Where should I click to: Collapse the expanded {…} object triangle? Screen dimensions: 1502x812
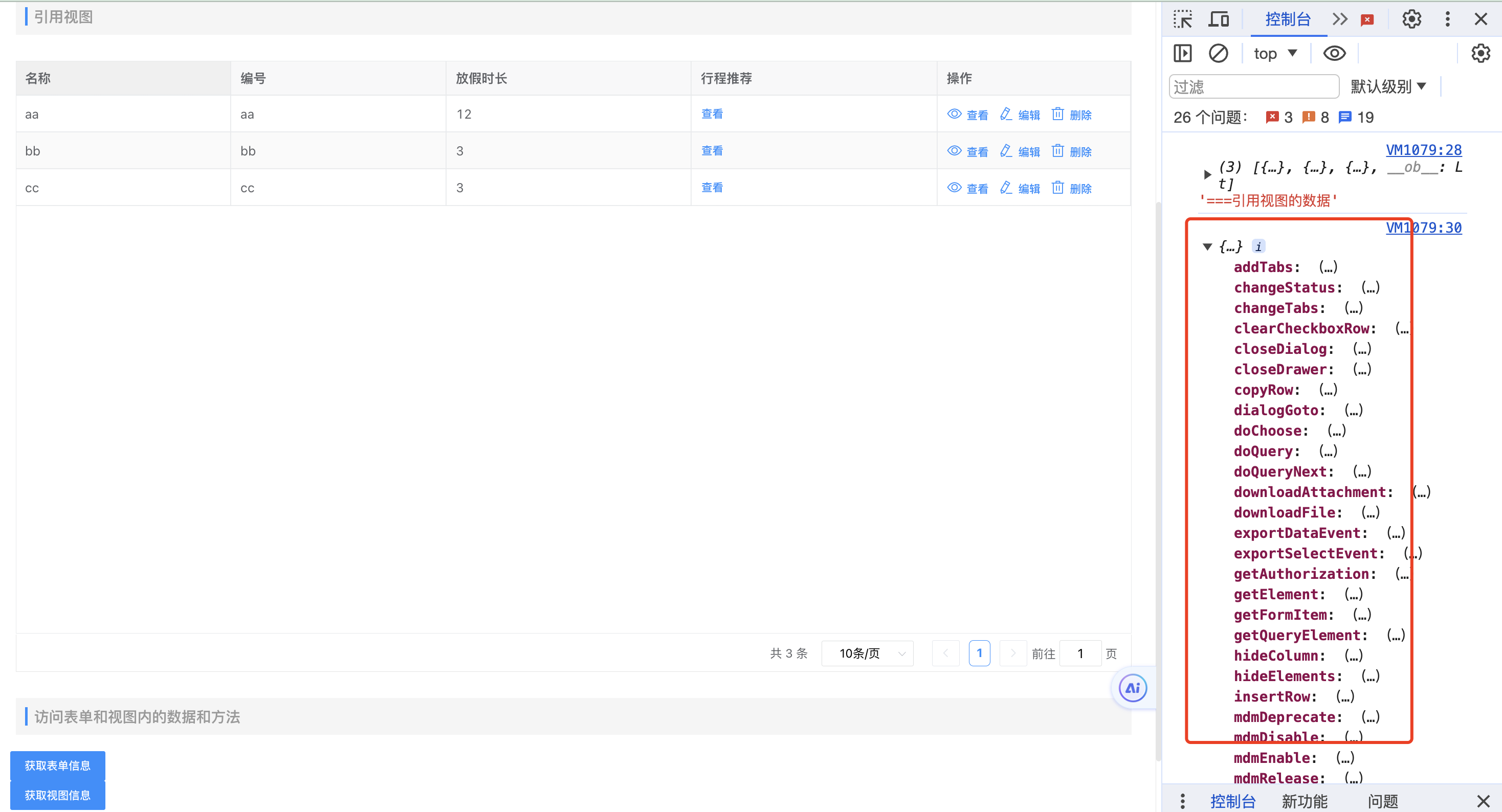click(x=1207, y=246)
